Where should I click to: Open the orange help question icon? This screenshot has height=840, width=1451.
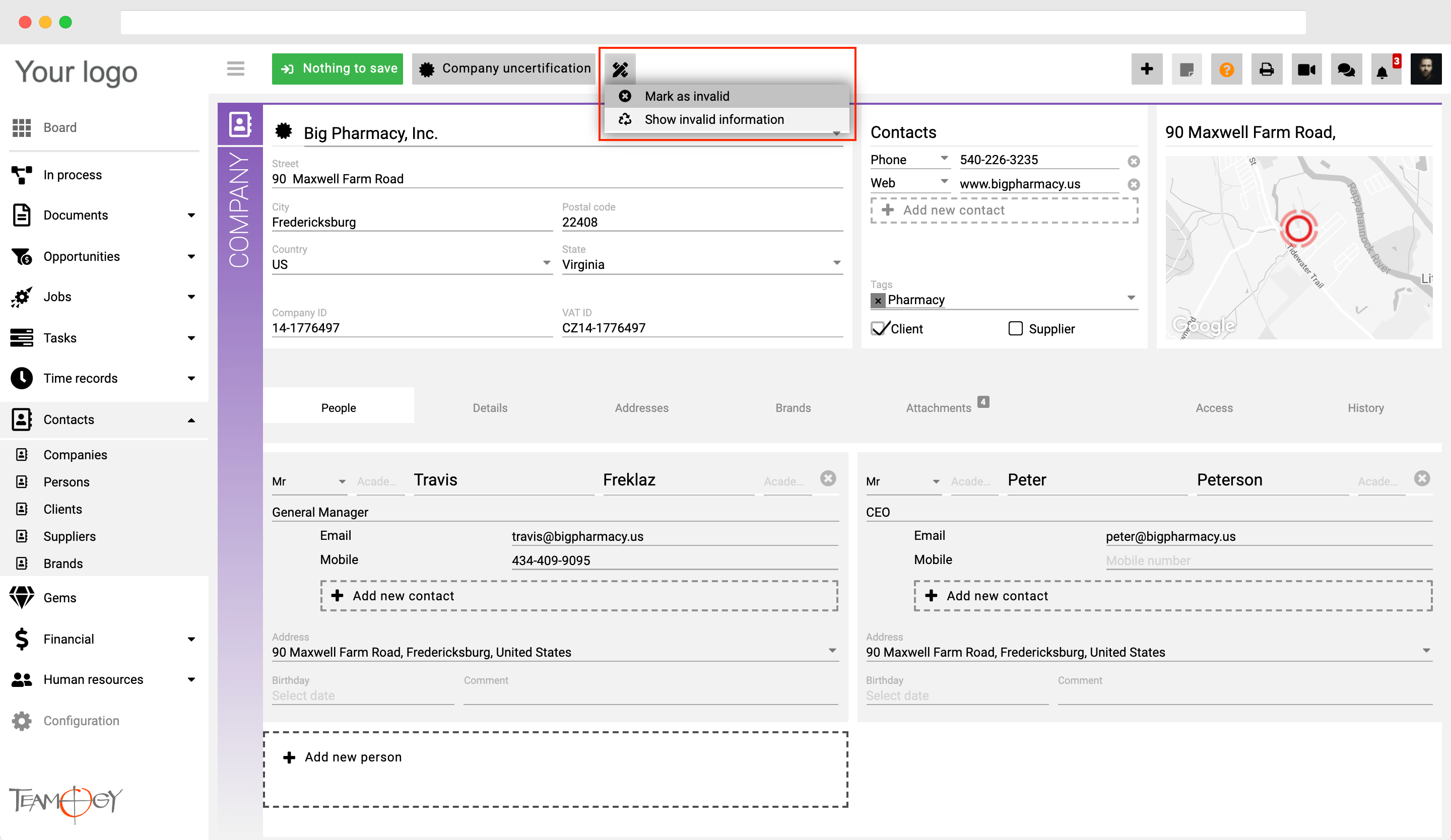point(1226,69)
